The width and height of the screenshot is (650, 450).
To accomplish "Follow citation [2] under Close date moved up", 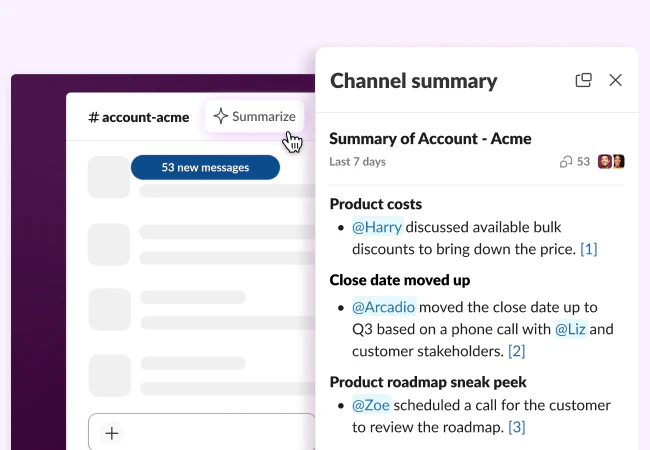I will [x=516, y=351].
